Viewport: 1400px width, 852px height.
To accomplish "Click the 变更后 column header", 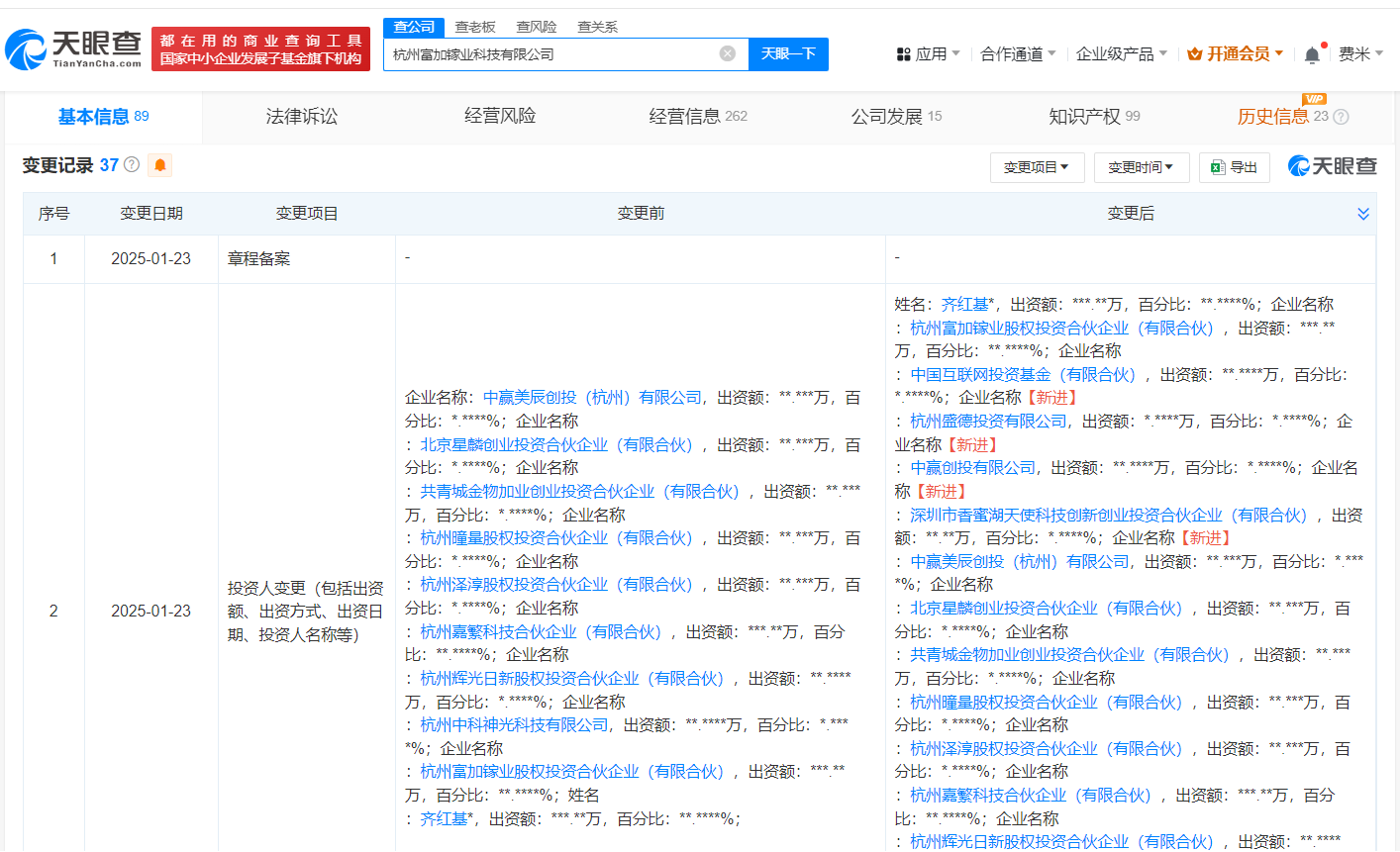I will (x=1131, y=214).
